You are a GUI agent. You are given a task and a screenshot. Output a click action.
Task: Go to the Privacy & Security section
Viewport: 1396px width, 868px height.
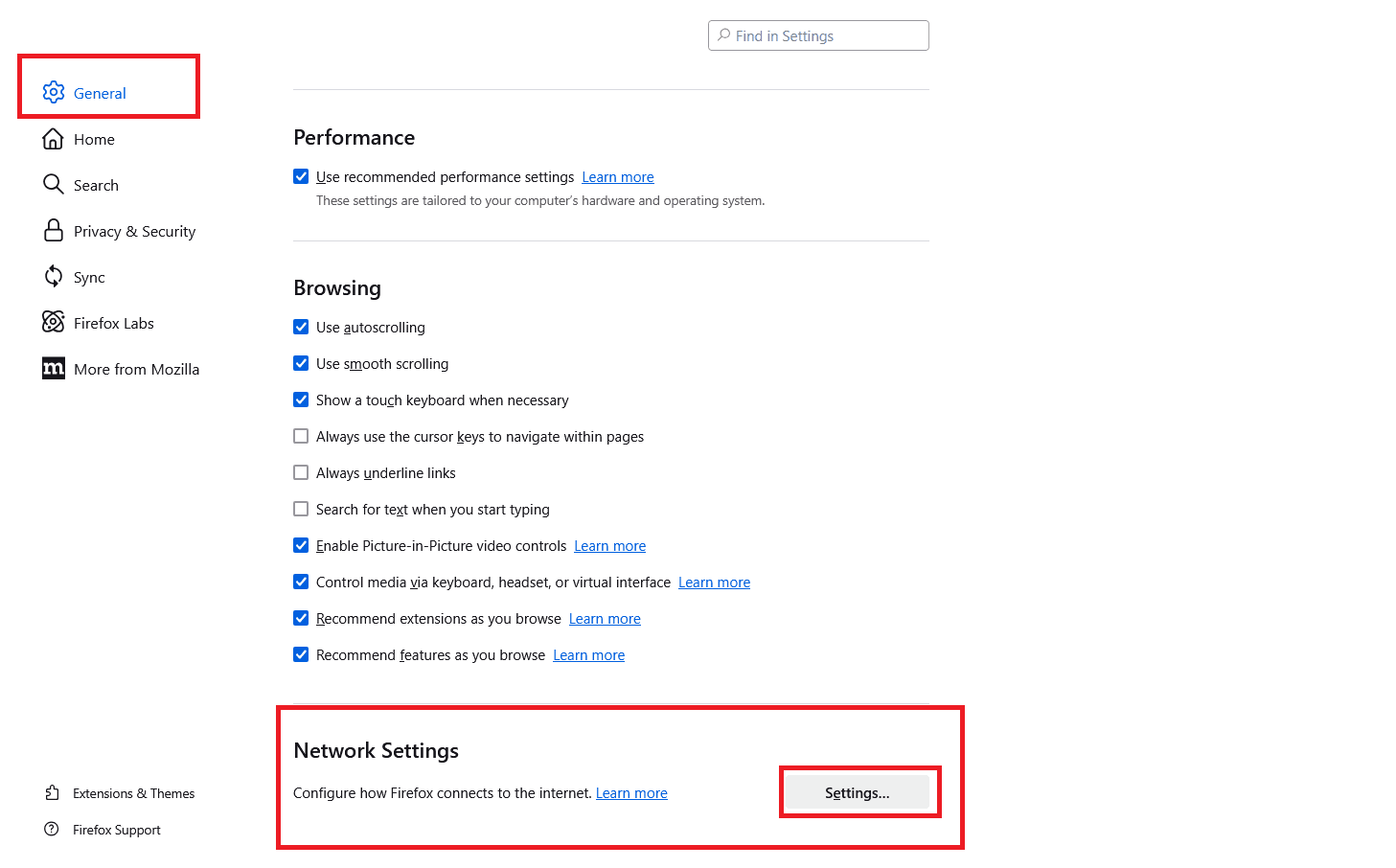133,230
